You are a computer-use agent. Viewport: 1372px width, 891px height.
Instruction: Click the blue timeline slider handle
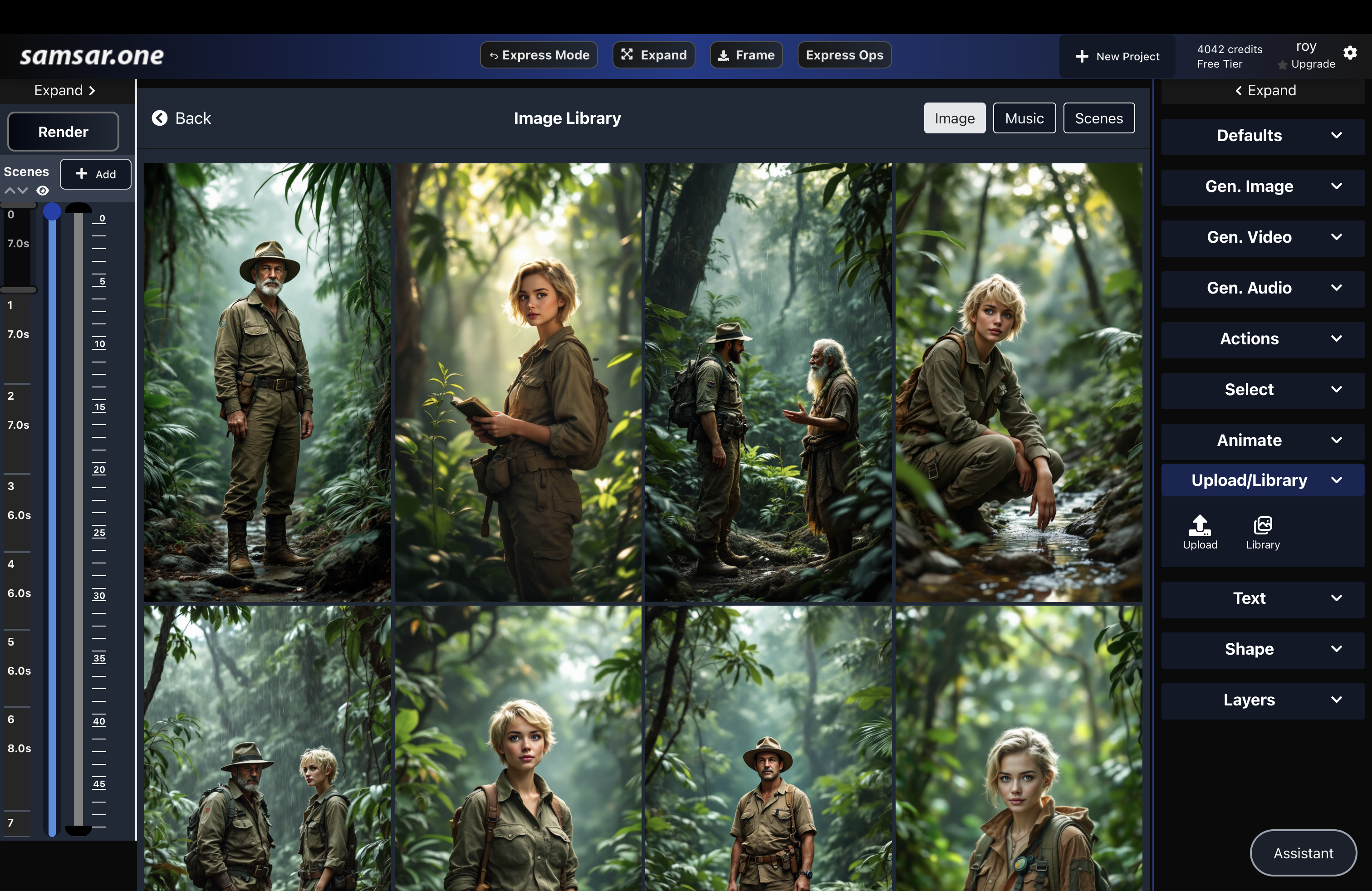pos(52,212)
